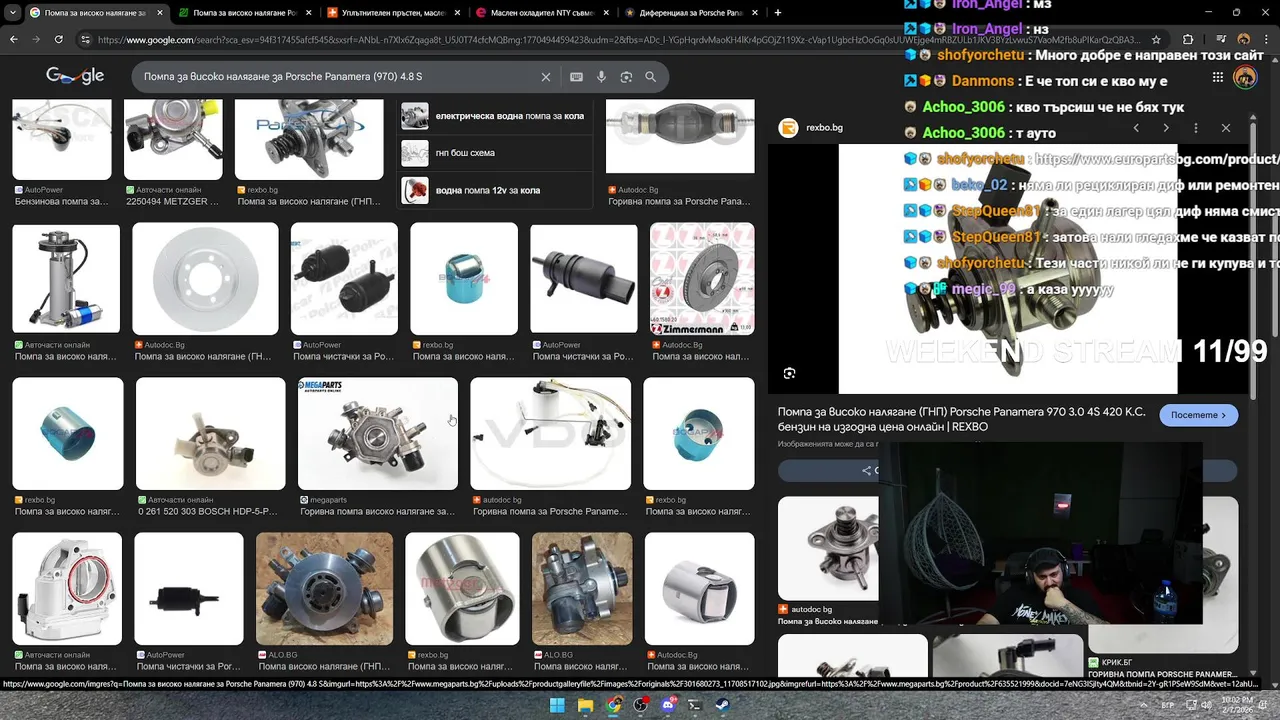Image resolution: width=1280 pixels, height=720 pixels.
Task: Open File Explorer from taskbar
Action: click(x=586, y=705)
